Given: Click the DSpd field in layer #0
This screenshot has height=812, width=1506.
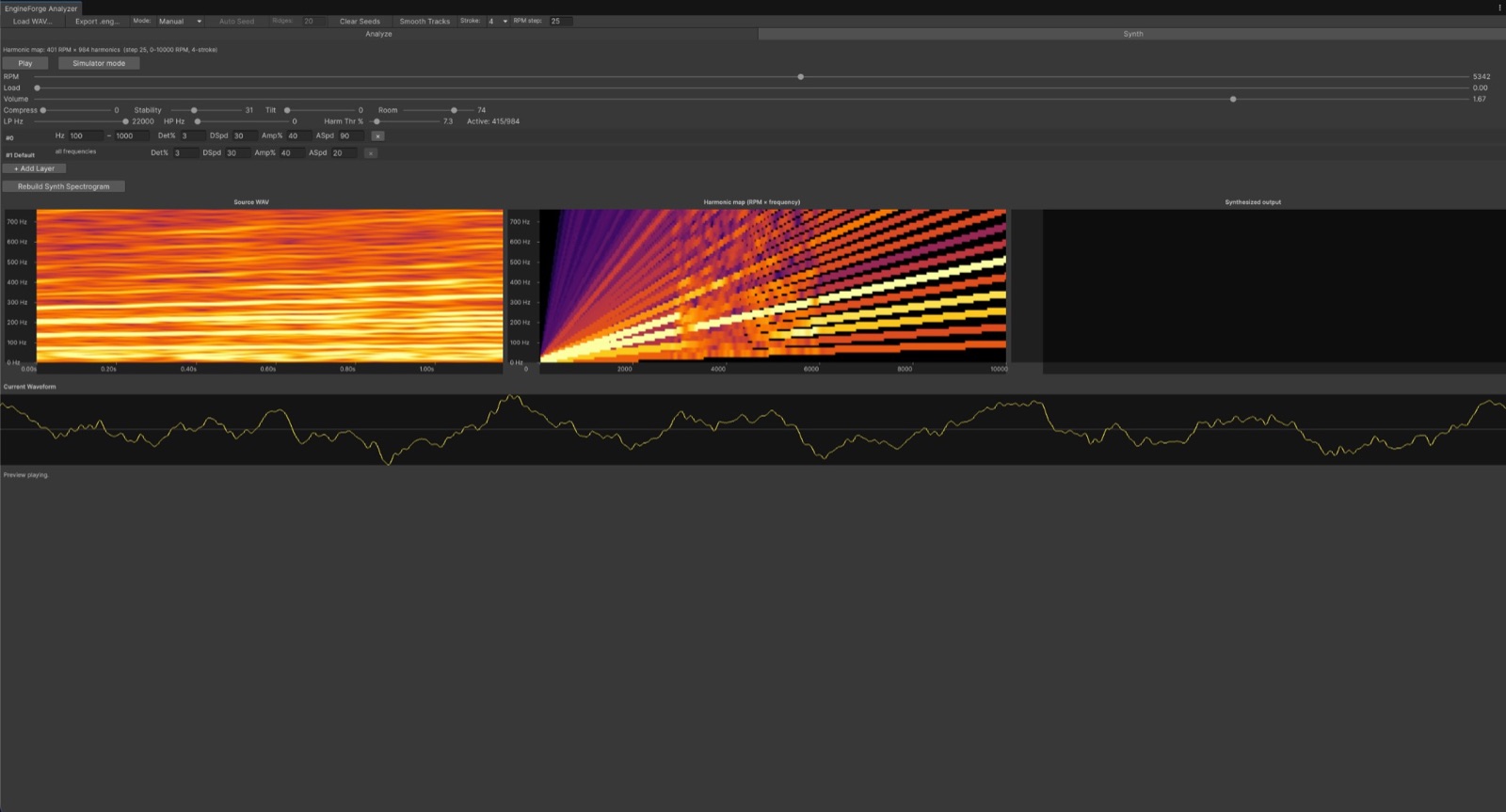Looking at the screenshot, I should coord(244,136).
